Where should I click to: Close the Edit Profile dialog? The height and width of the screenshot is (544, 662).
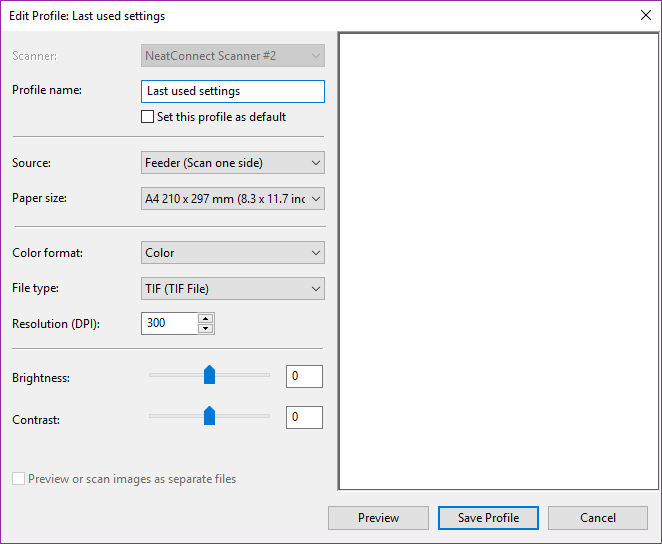[646, 15]
